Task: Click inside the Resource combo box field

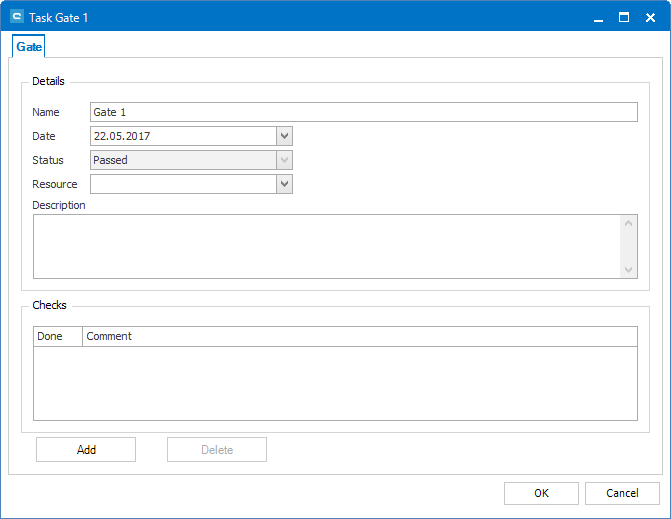Action: point(182,184)
